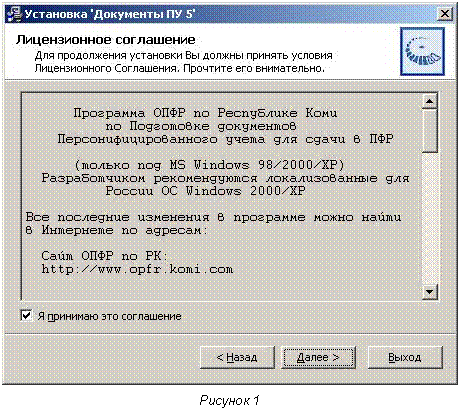
Task: Click the 'в Интернете по адресам:' line
Action: [117, 230]
